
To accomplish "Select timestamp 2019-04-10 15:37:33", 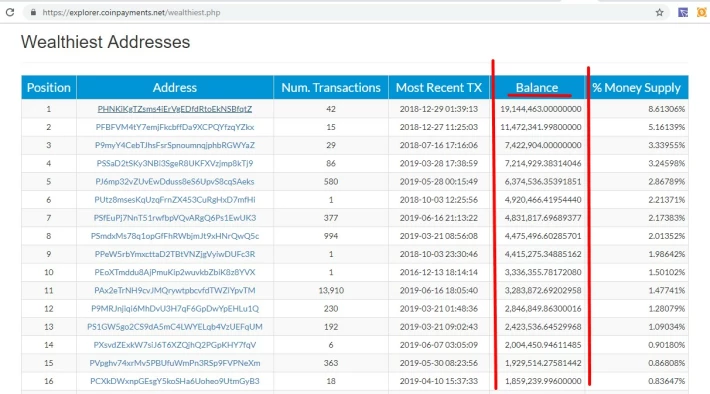I will point(439,381).
